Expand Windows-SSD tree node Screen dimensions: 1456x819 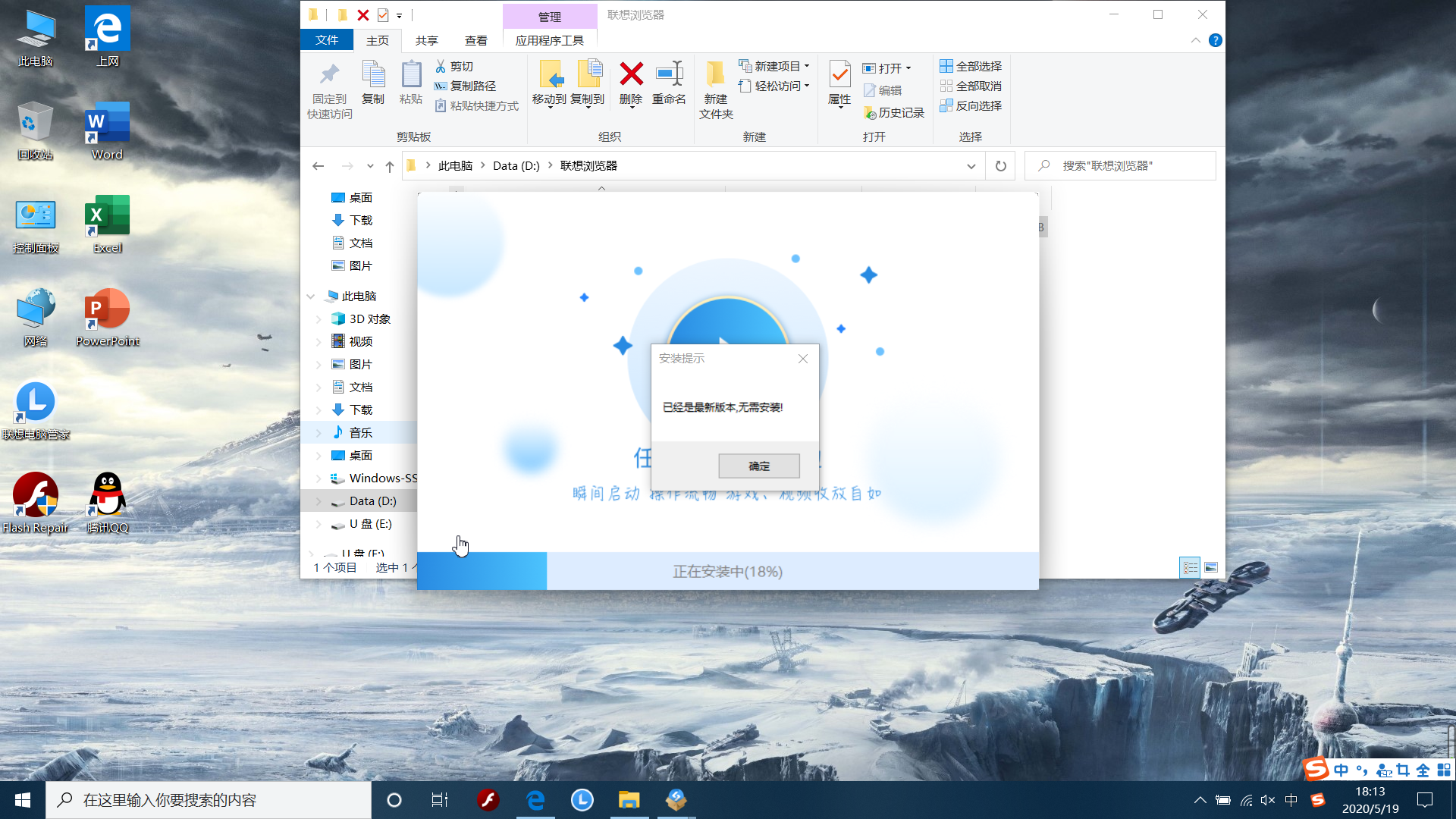point(318,479)
